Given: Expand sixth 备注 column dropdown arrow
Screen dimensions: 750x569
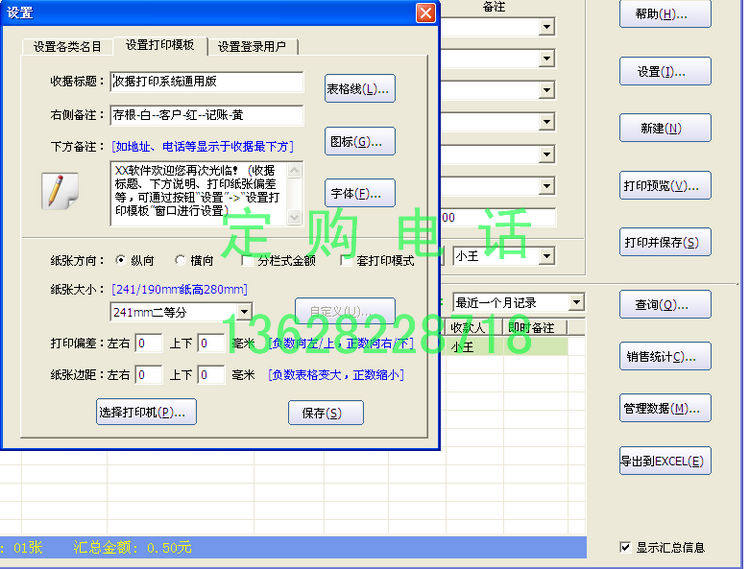Looking at the screenshot, I should click(547, 186).
